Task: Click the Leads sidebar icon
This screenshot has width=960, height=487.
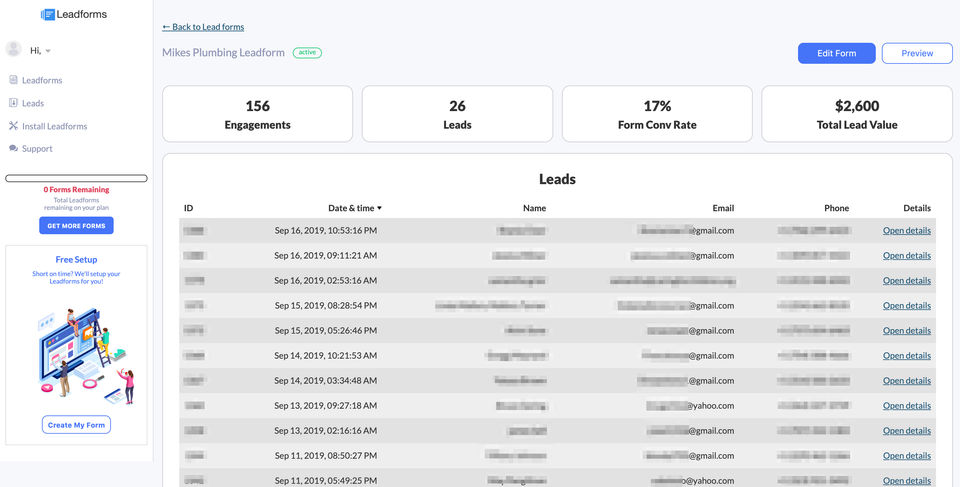Action: coord(13,103)
